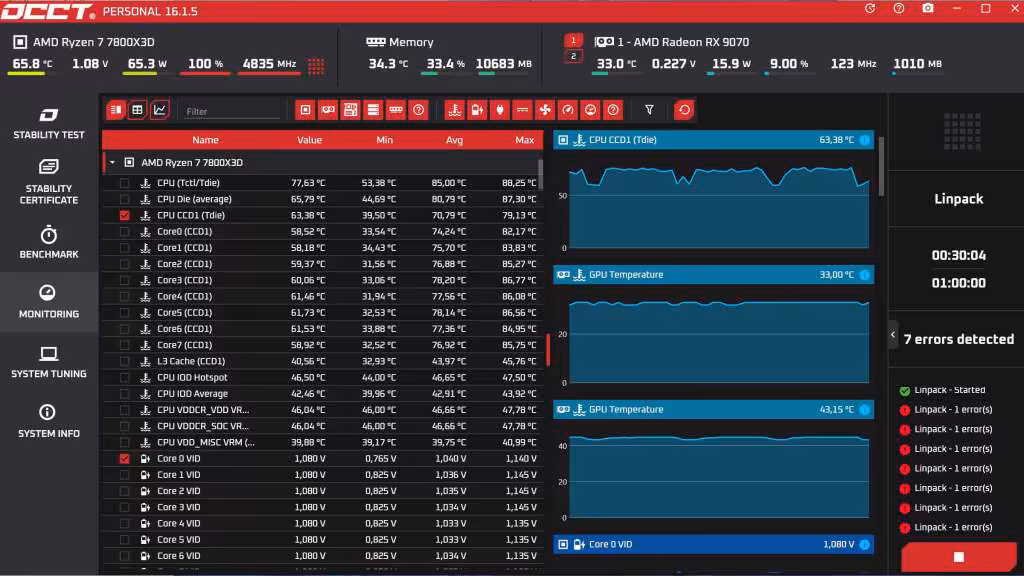Viewport: 1024px width, 576px height.
Task: Switch to graph-only view
Action: coord(159,110)
